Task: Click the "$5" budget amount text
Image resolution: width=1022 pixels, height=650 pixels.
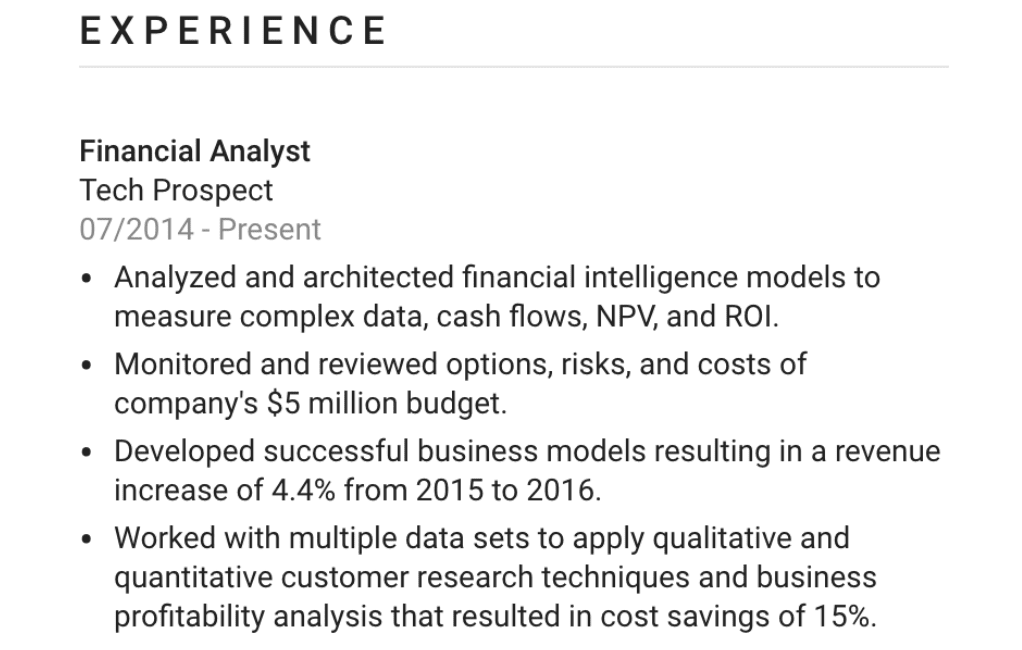Action: 281,404
